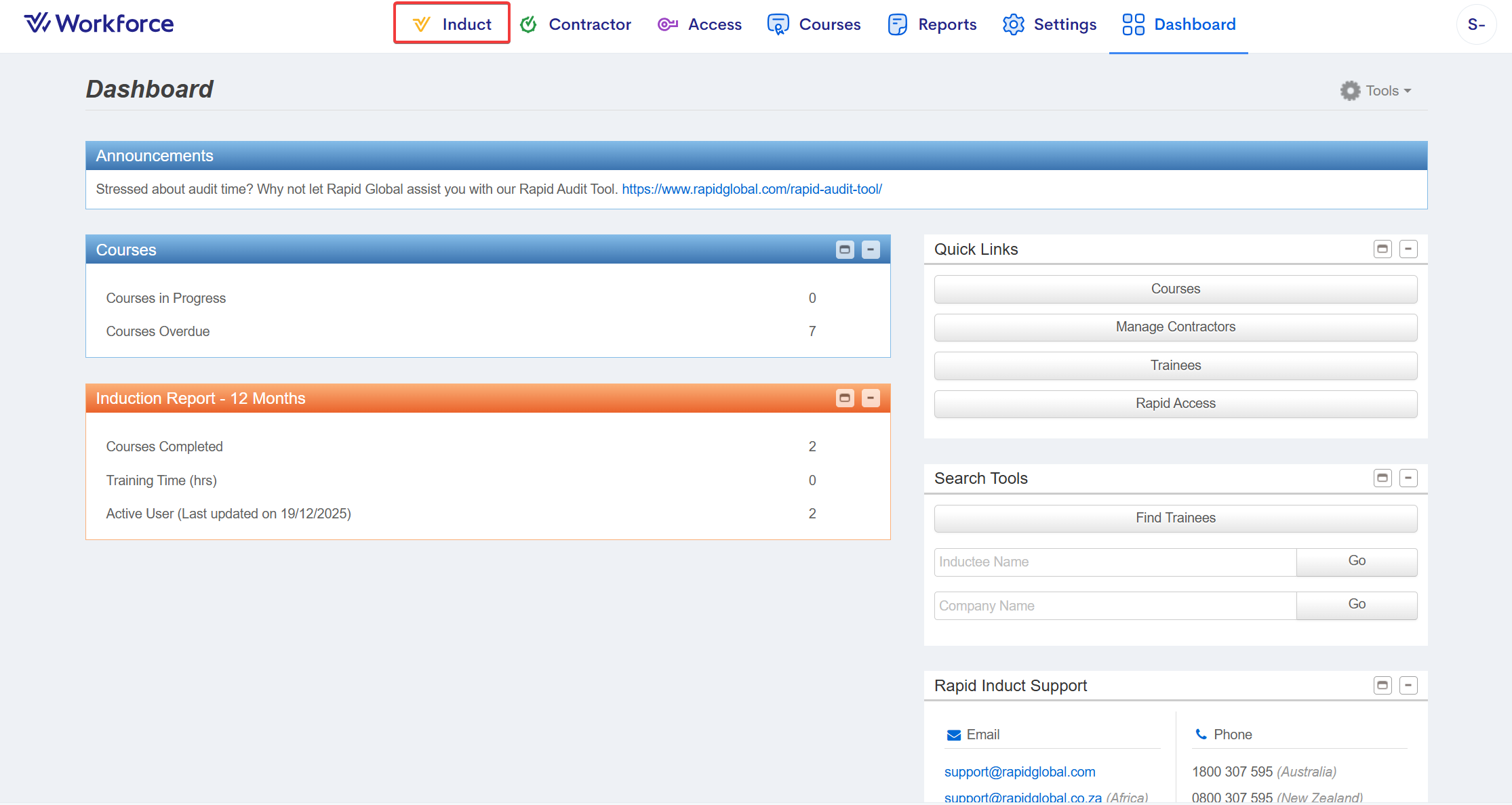This screenshot has height=805, width=1512.
Task: Click the Manage Contractors quick link button
Action: [1175, 327]
